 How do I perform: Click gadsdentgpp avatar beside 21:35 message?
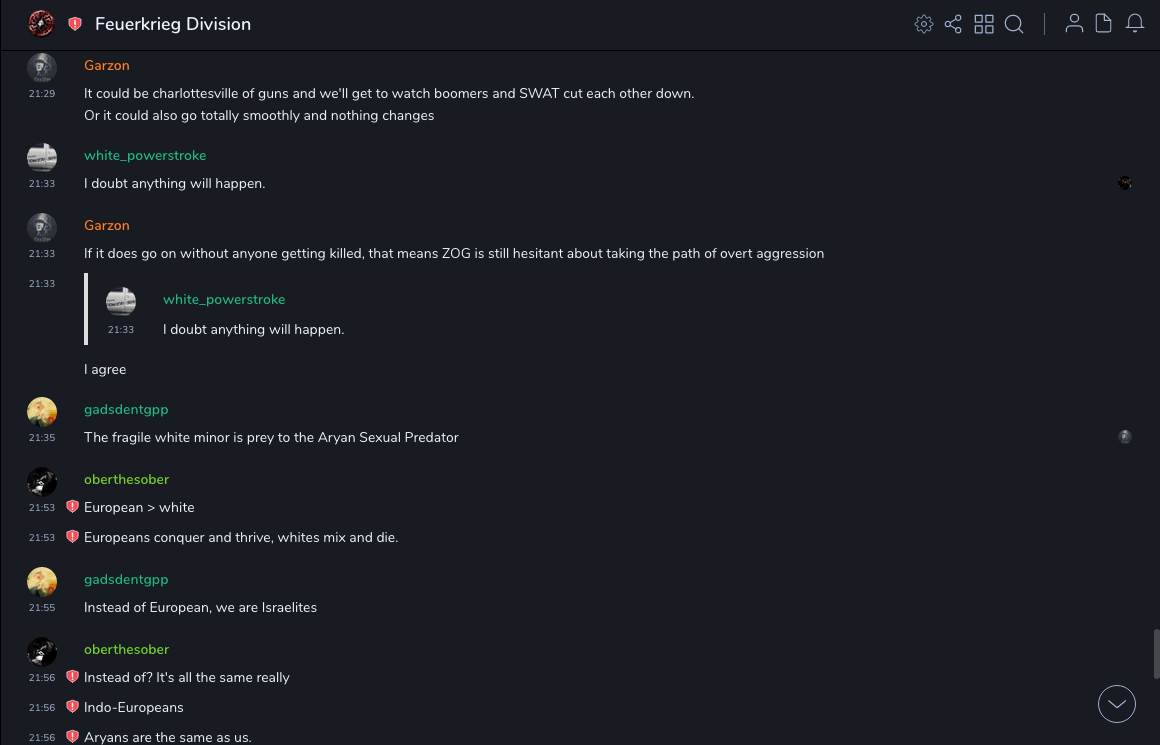click(x=42, y=412)
